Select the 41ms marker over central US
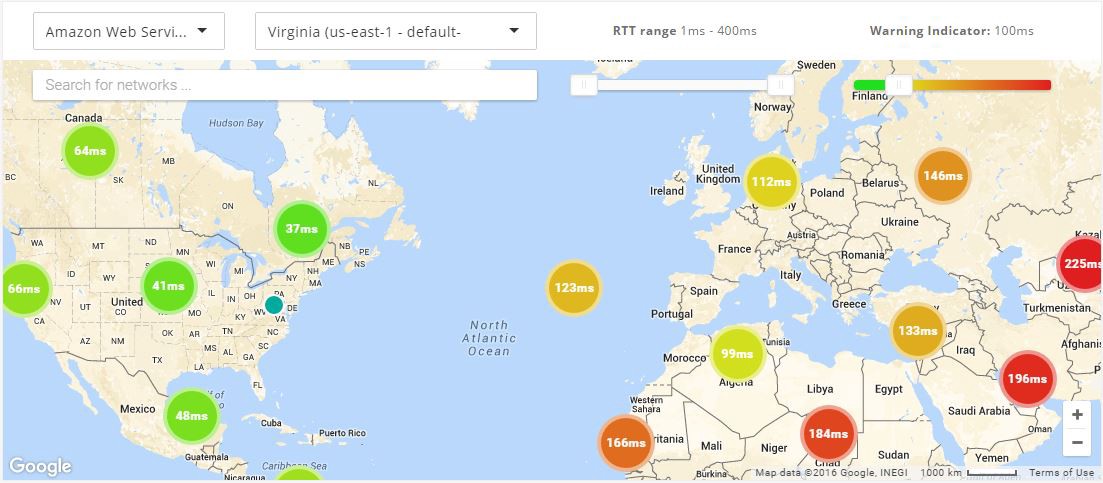This screenshot has width=1103, height=483. tap(169, 286)
